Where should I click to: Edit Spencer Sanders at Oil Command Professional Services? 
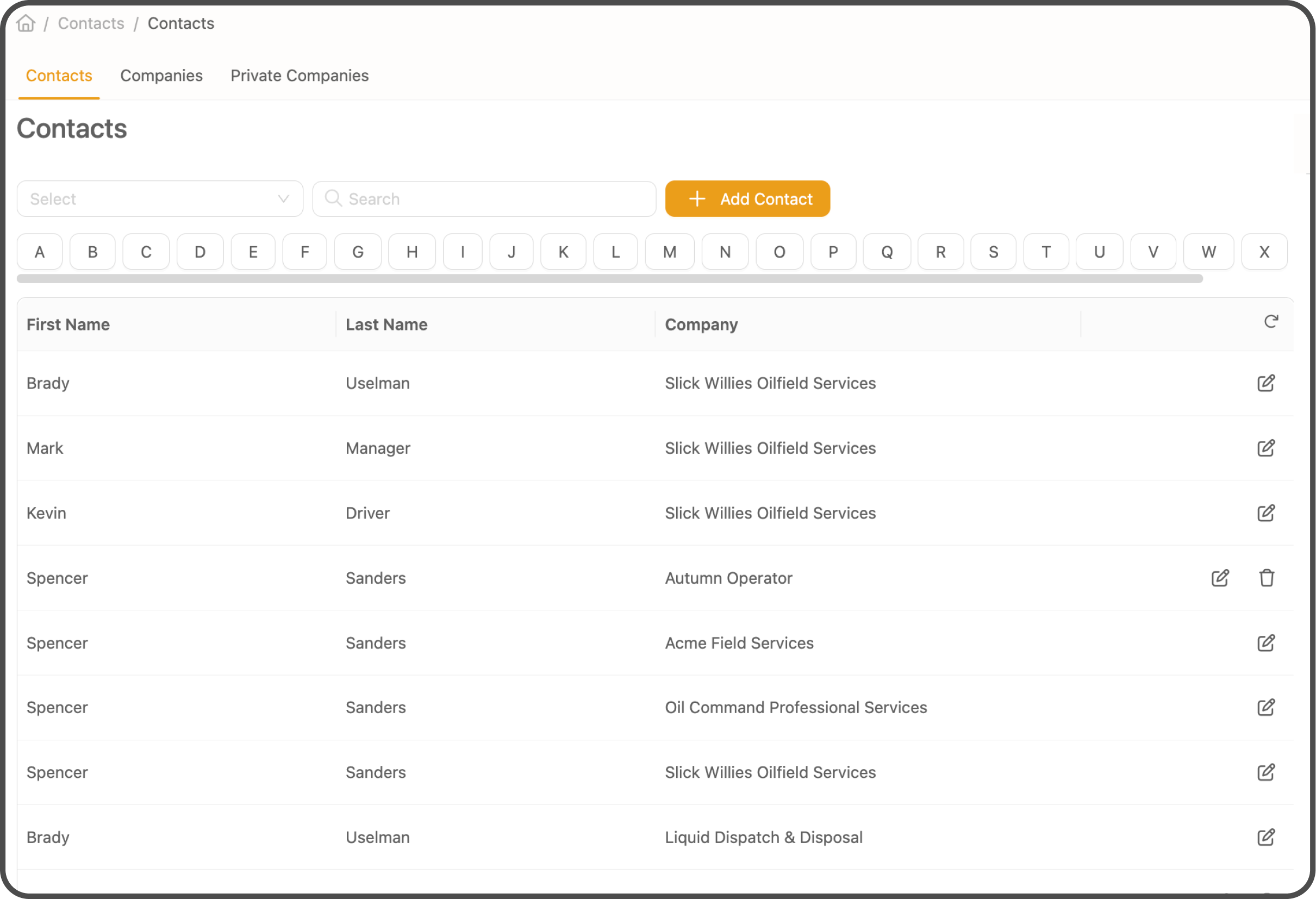pyautogui.click(x=1267, y=707)
